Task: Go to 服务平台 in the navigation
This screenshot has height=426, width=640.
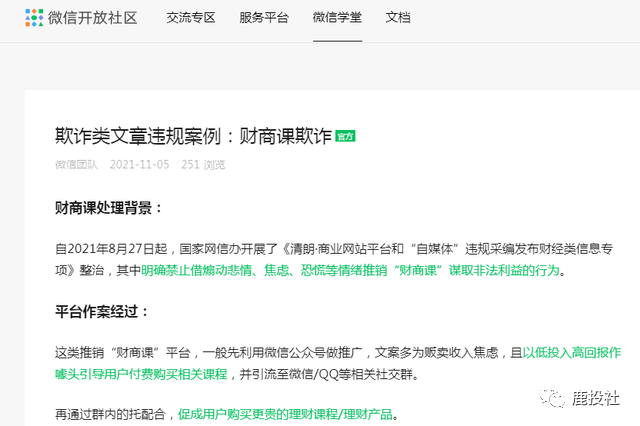Action: [264, 18]
